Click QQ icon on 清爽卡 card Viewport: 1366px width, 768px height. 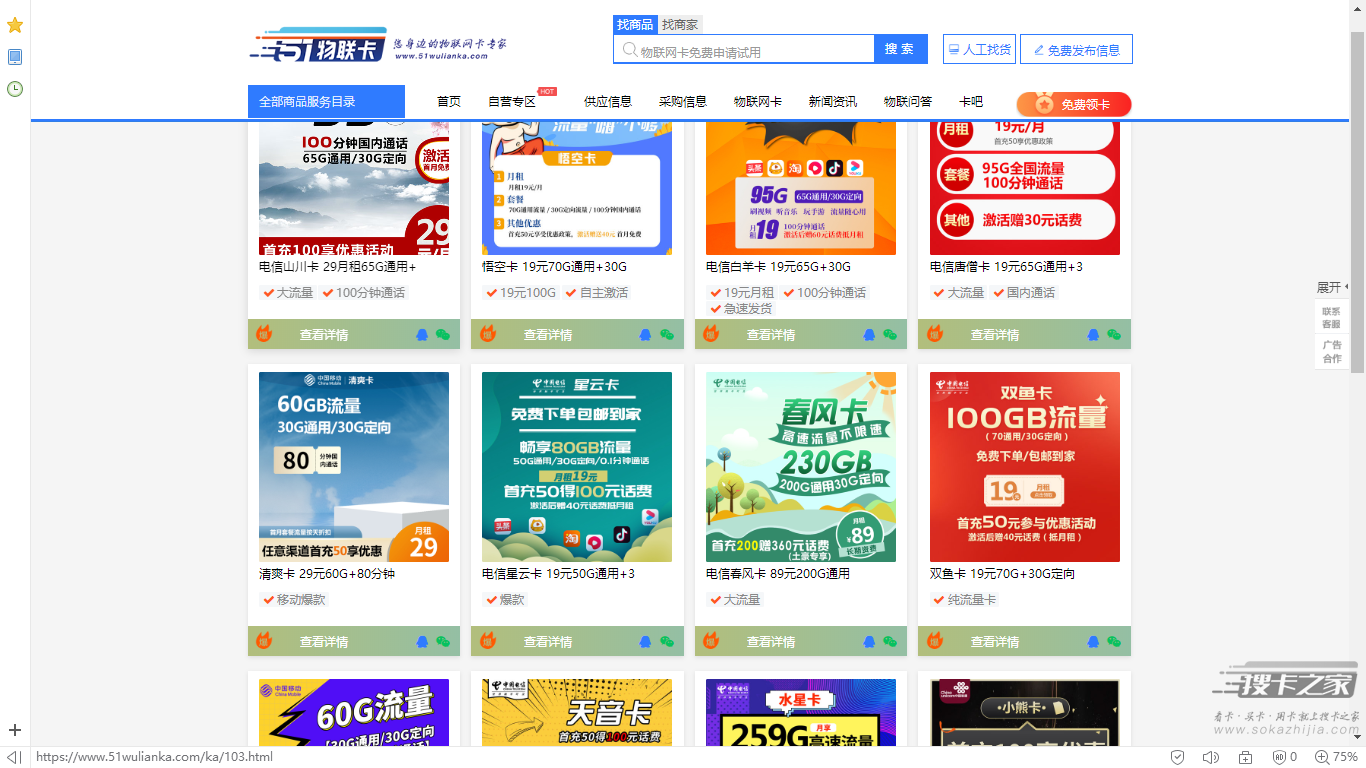[x=422, y=642]
